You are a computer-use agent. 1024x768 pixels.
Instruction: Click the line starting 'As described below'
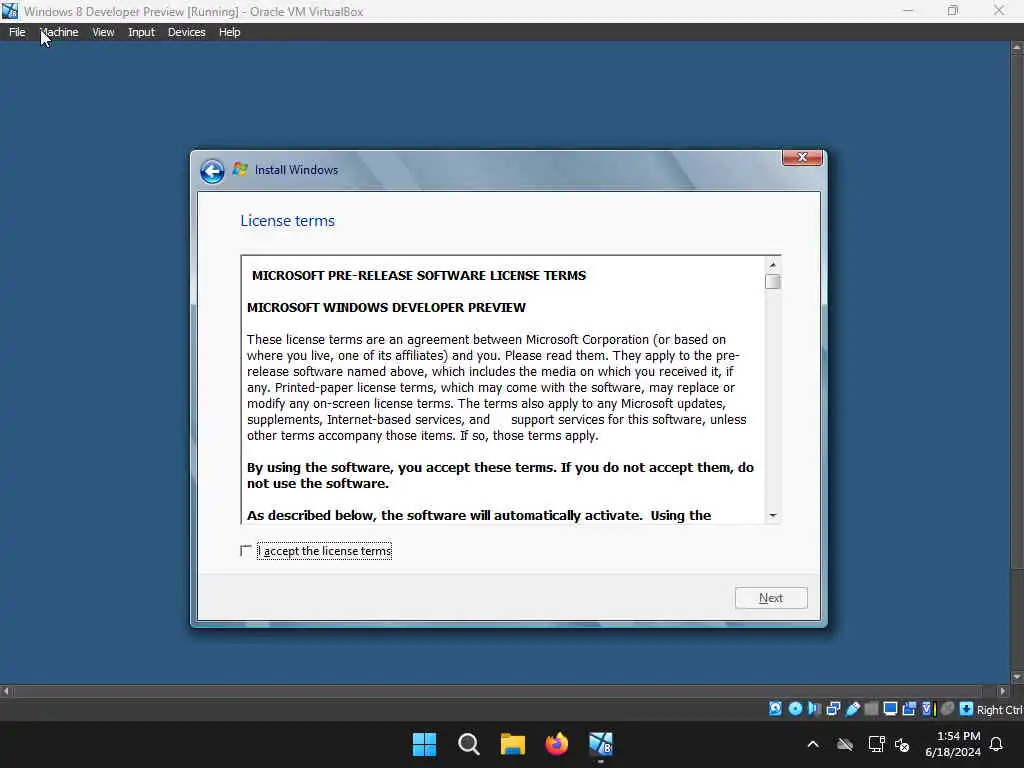tap(479, 515)
